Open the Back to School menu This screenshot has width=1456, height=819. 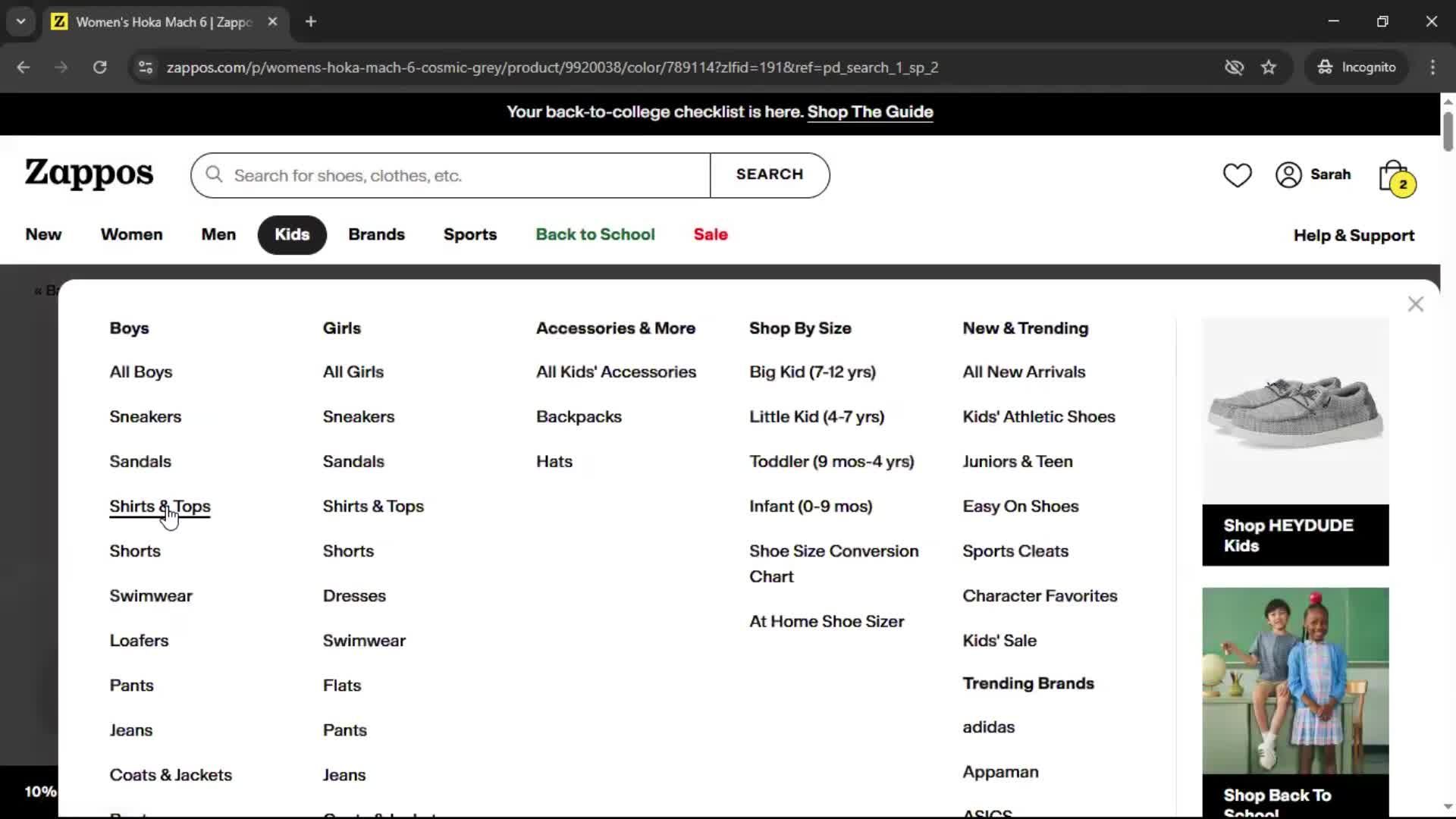click(x=595, y=235)
